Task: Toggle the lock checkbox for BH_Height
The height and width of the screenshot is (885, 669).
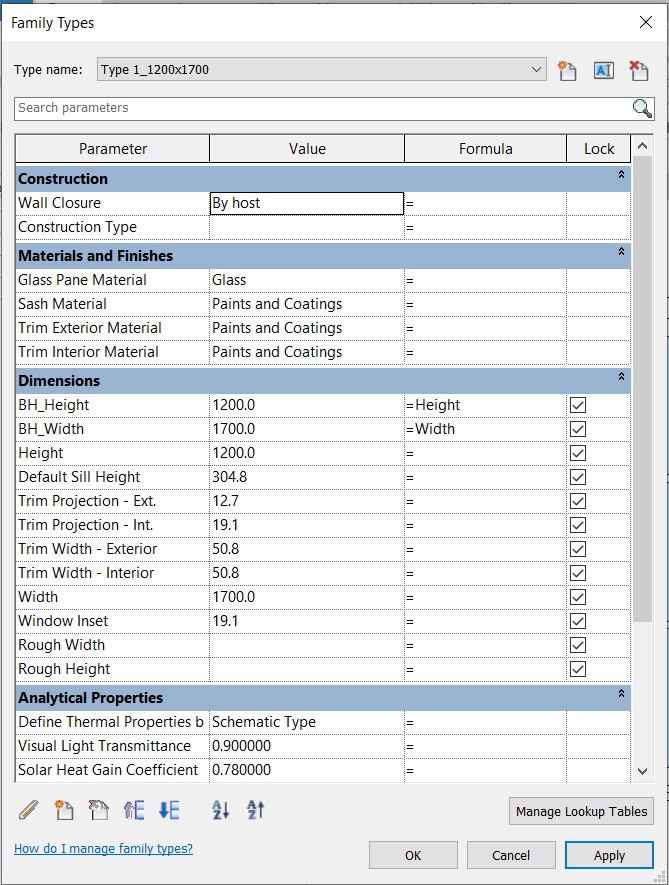Action: [x=577, y=405]
